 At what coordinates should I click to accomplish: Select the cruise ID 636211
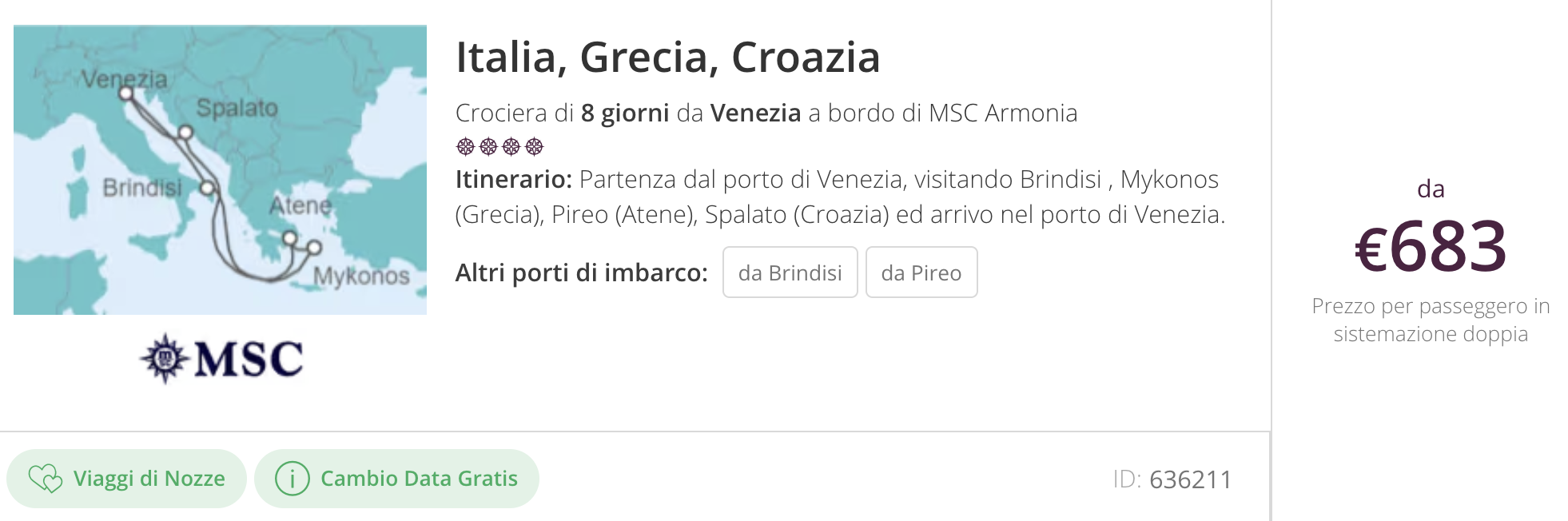coord(1172,479)
